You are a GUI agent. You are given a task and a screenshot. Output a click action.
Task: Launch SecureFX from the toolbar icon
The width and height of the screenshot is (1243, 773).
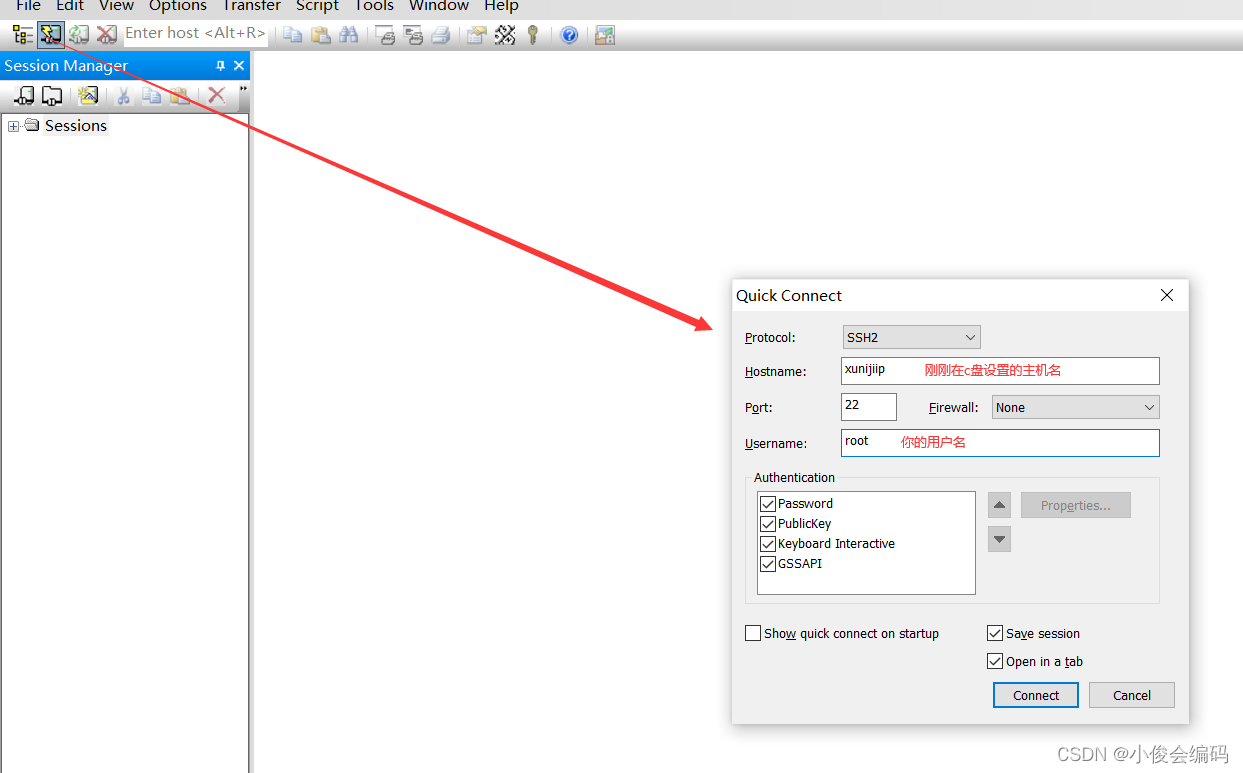click(604, 35)
